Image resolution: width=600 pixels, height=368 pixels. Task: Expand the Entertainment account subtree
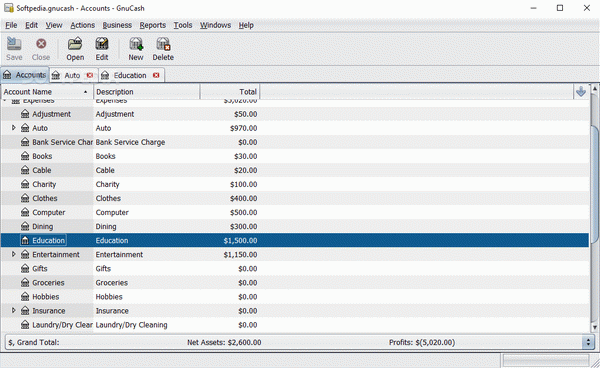coord(14,254)
